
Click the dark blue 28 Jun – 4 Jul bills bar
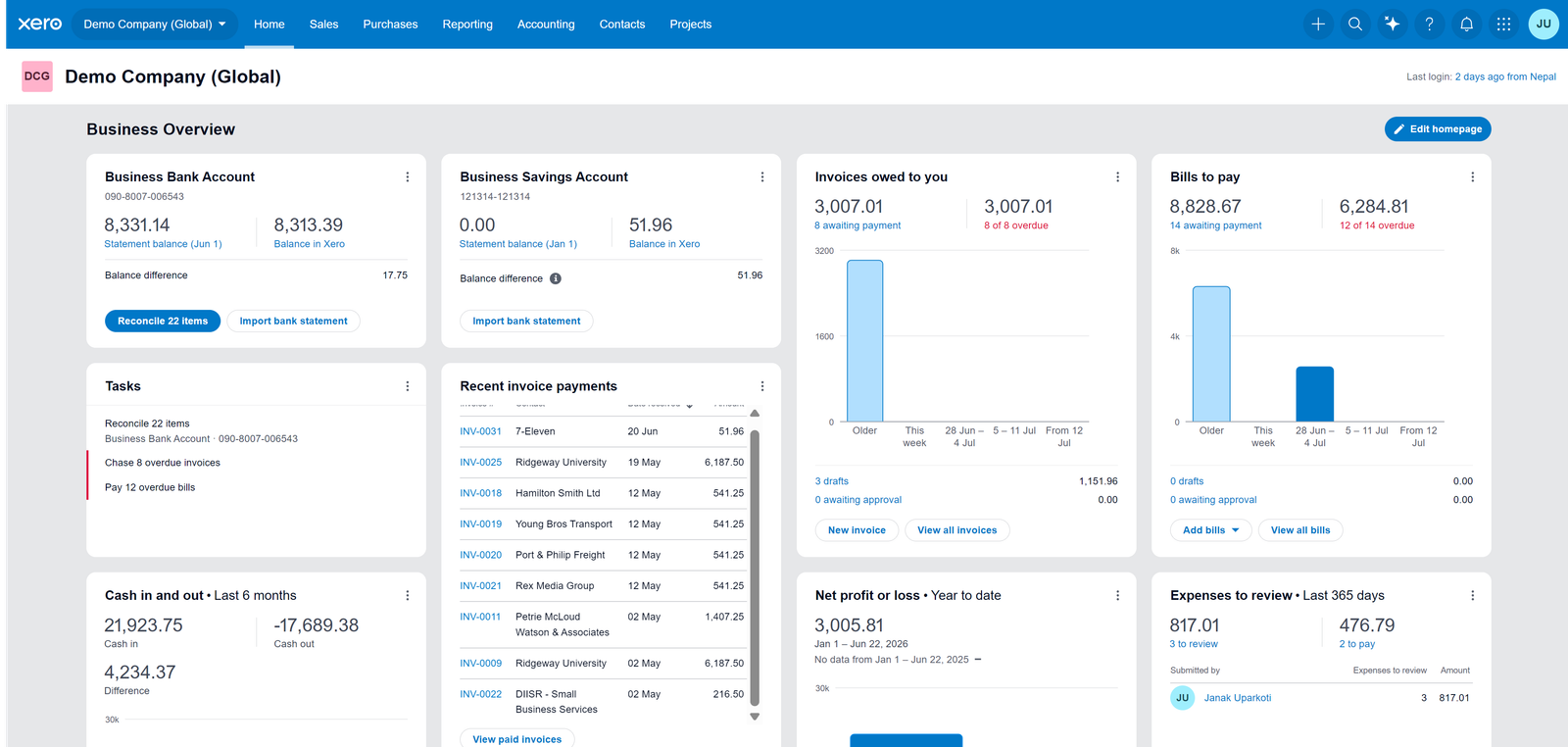tap(1314, 394)
